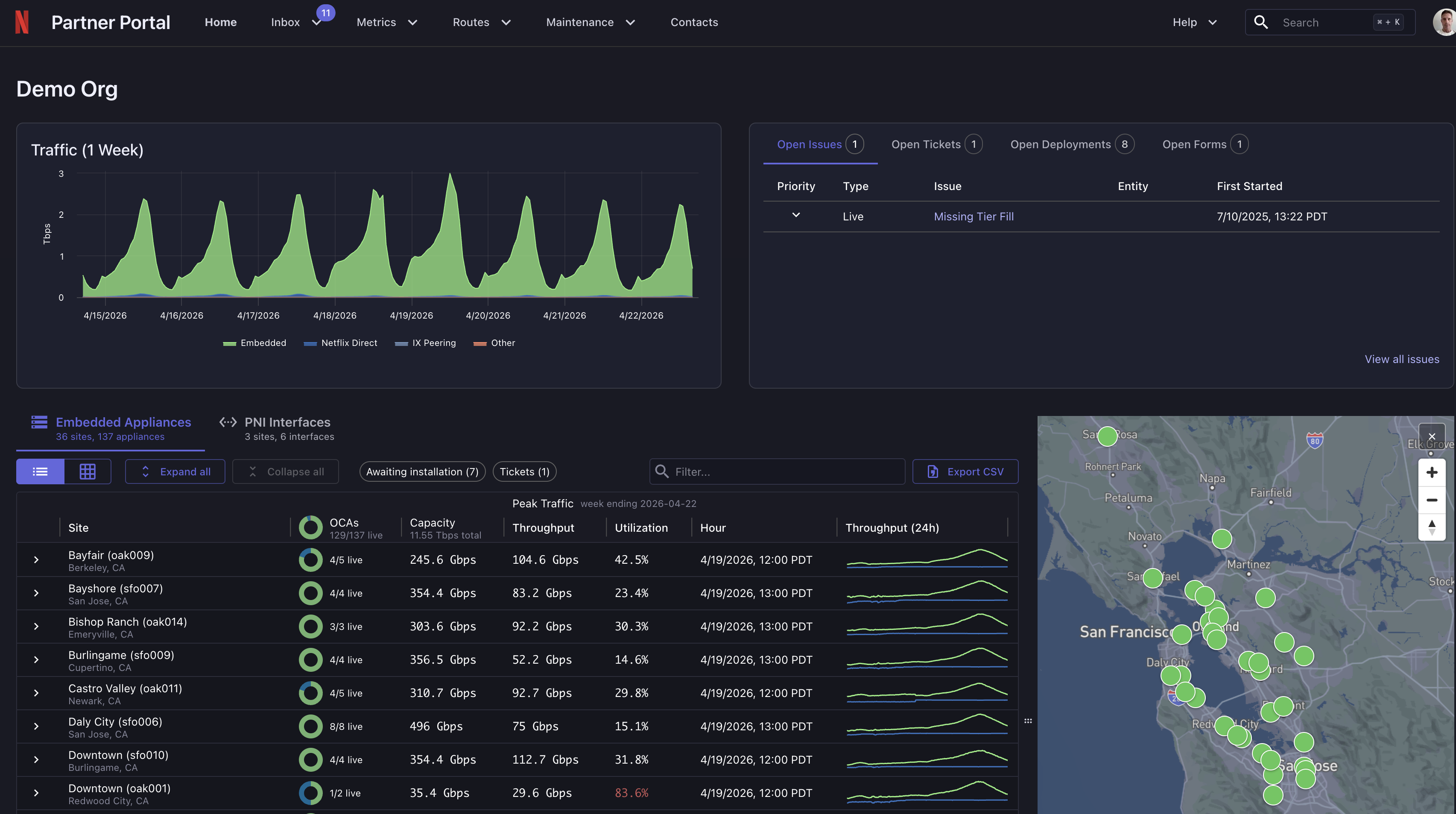Click the search magnifier icon in header
Image resolution: width=1456 pixels, height=814 pixels.
1261,22
